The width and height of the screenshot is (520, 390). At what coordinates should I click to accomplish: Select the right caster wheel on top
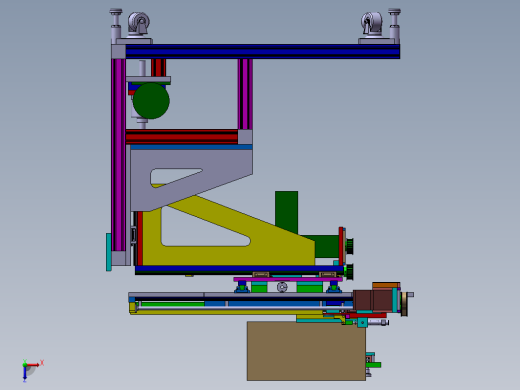point(372,23)
